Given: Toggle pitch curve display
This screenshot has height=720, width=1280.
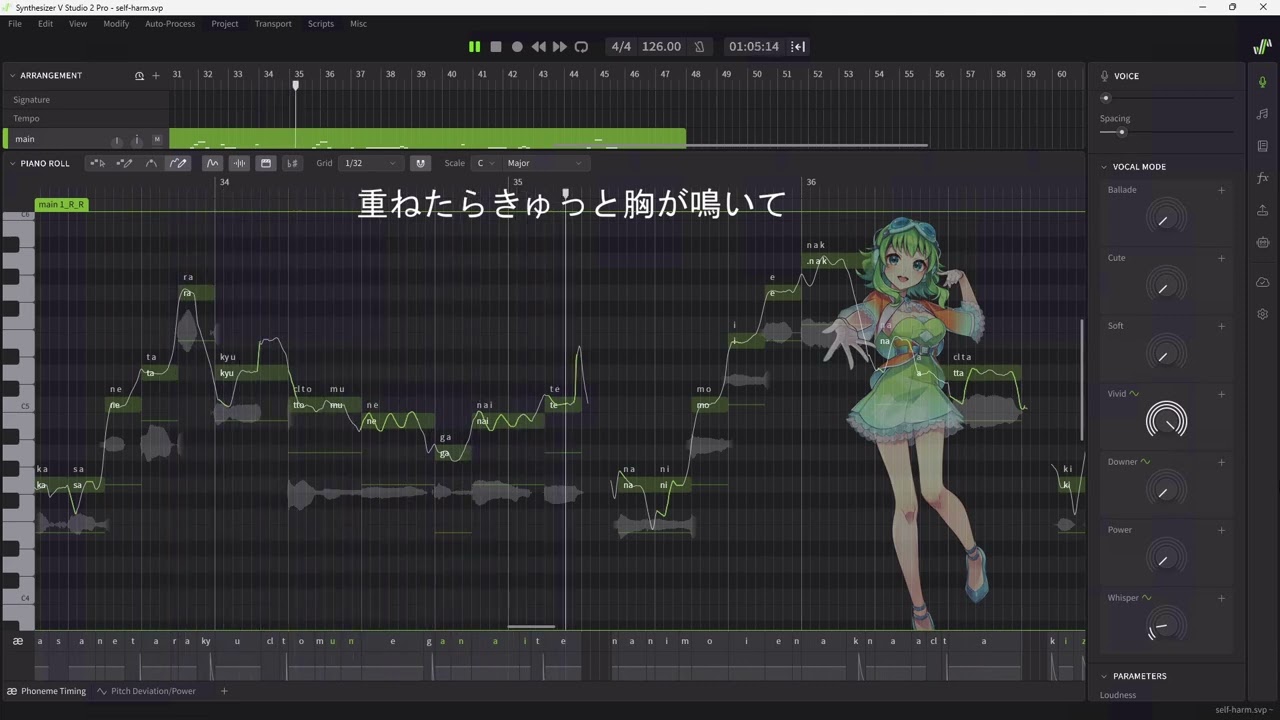Looking at the screenshot, I should [212, 163].
